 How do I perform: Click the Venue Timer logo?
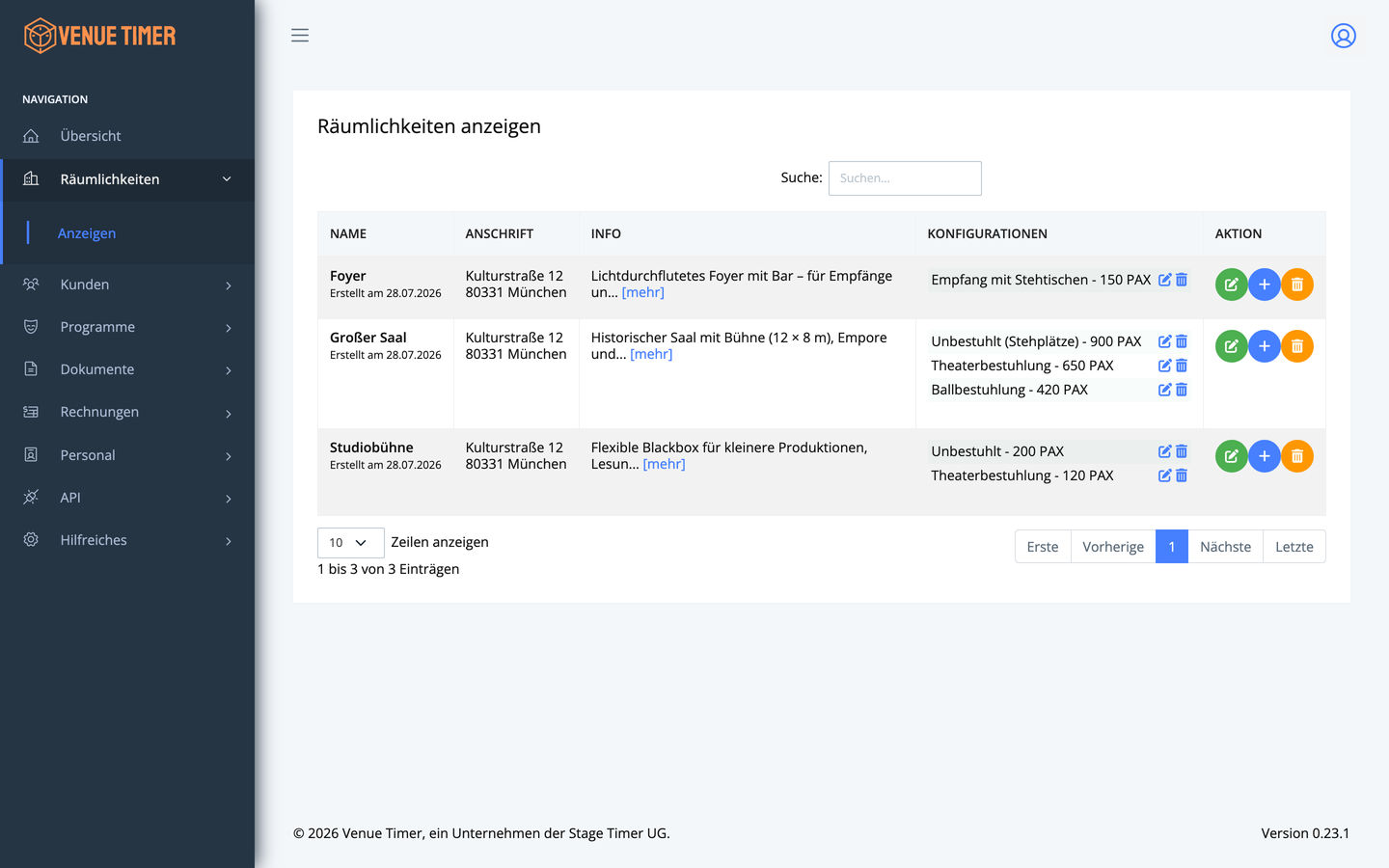(x=100, y=36)
